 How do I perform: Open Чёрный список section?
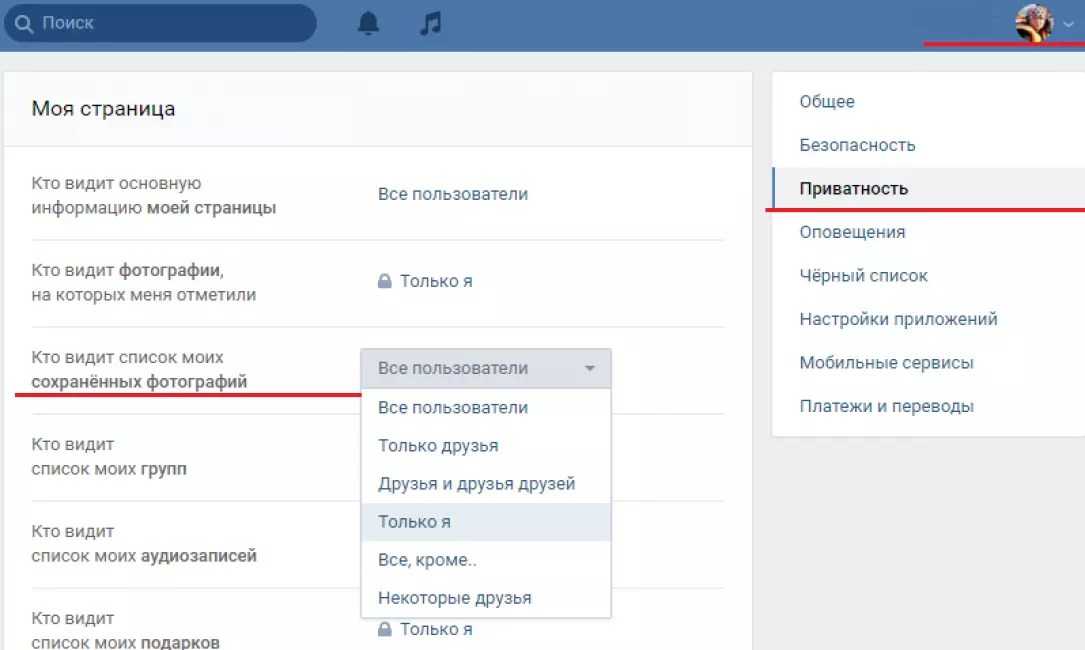click(863, 275)
